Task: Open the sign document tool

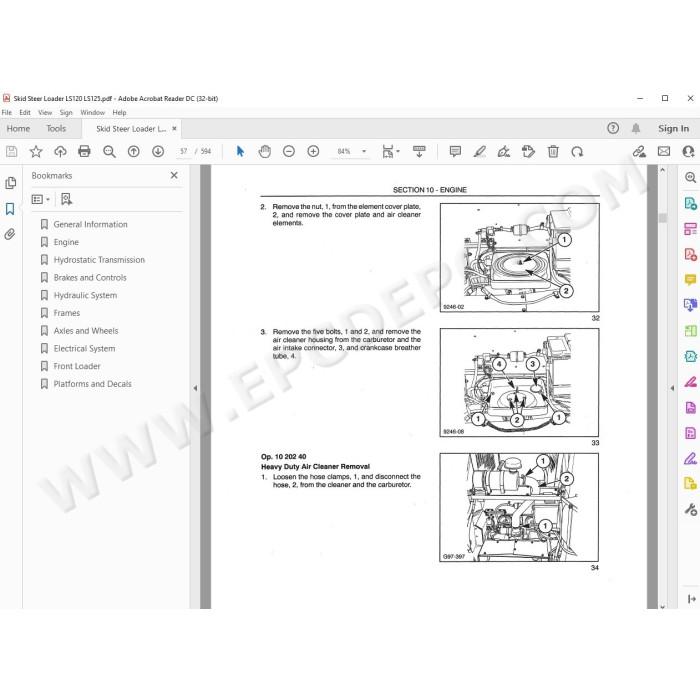Action: point(504,152)
